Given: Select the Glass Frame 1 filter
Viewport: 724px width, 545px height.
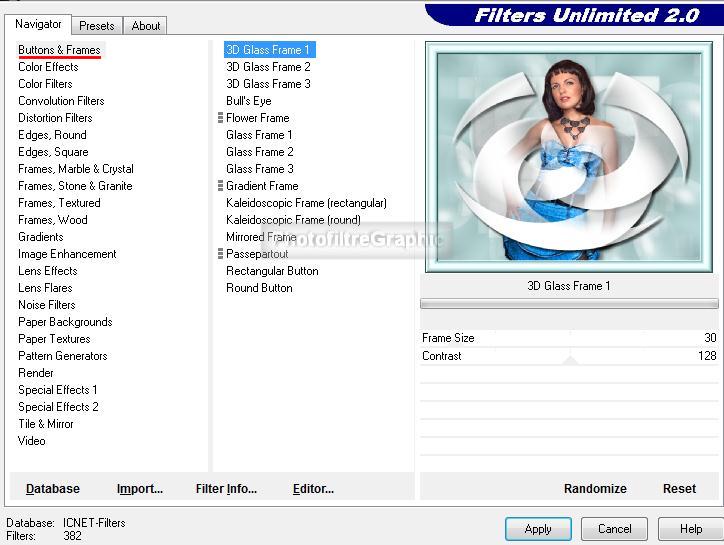Looking at the screenshot, I should [259, 135].
